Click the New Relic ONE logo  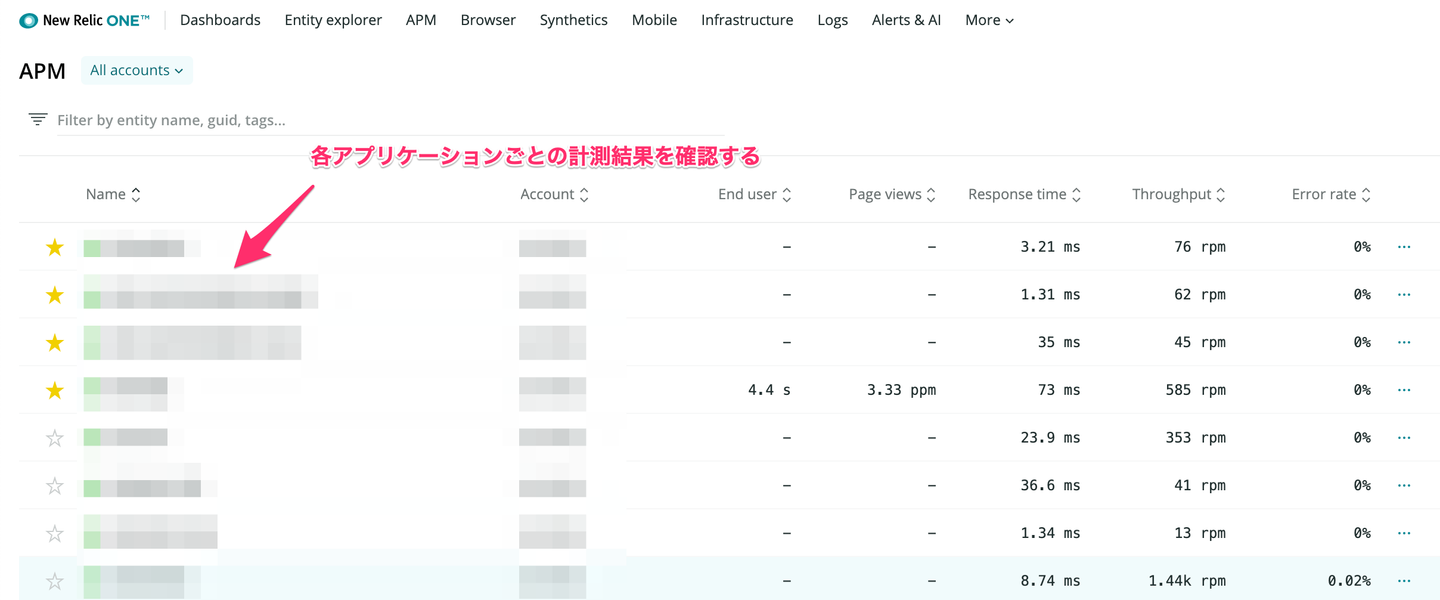(x=84, y=20)
